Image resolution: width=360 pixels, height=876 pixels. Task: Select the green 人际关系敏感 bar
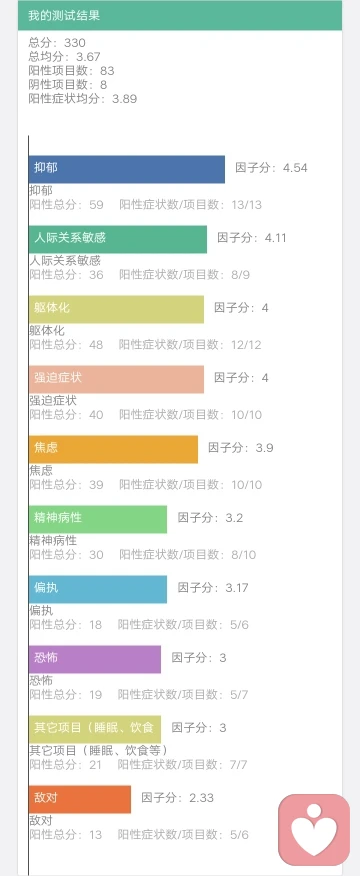[118, 239]
